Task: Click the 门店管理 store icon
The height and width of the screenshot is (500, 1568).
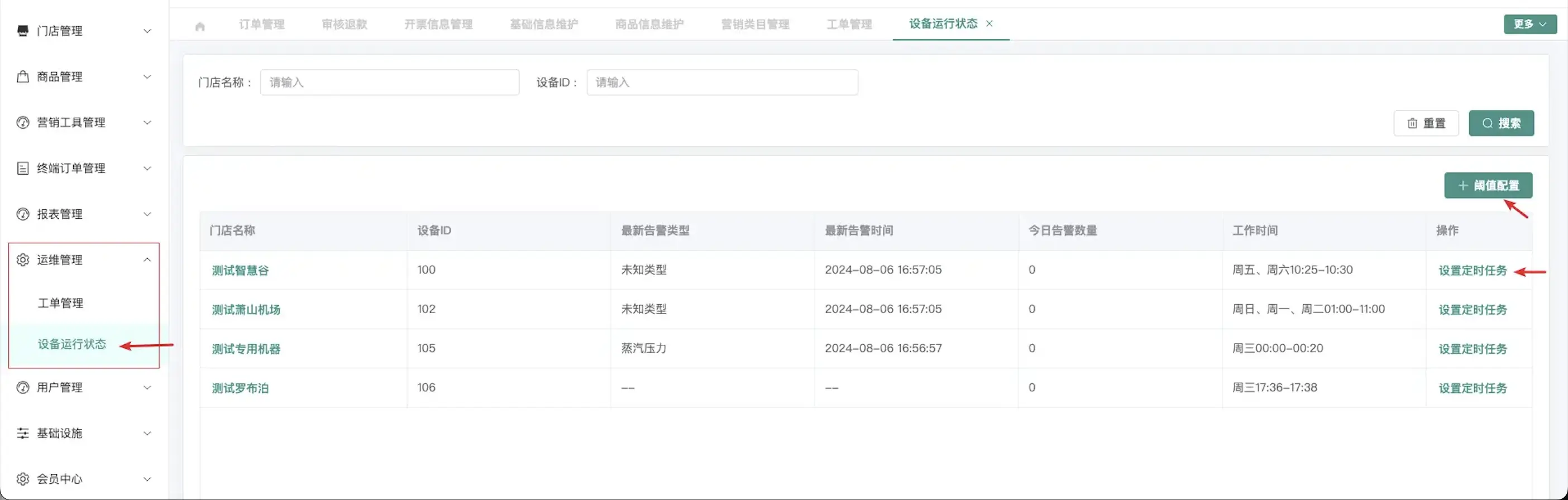Action: [22, 31]
